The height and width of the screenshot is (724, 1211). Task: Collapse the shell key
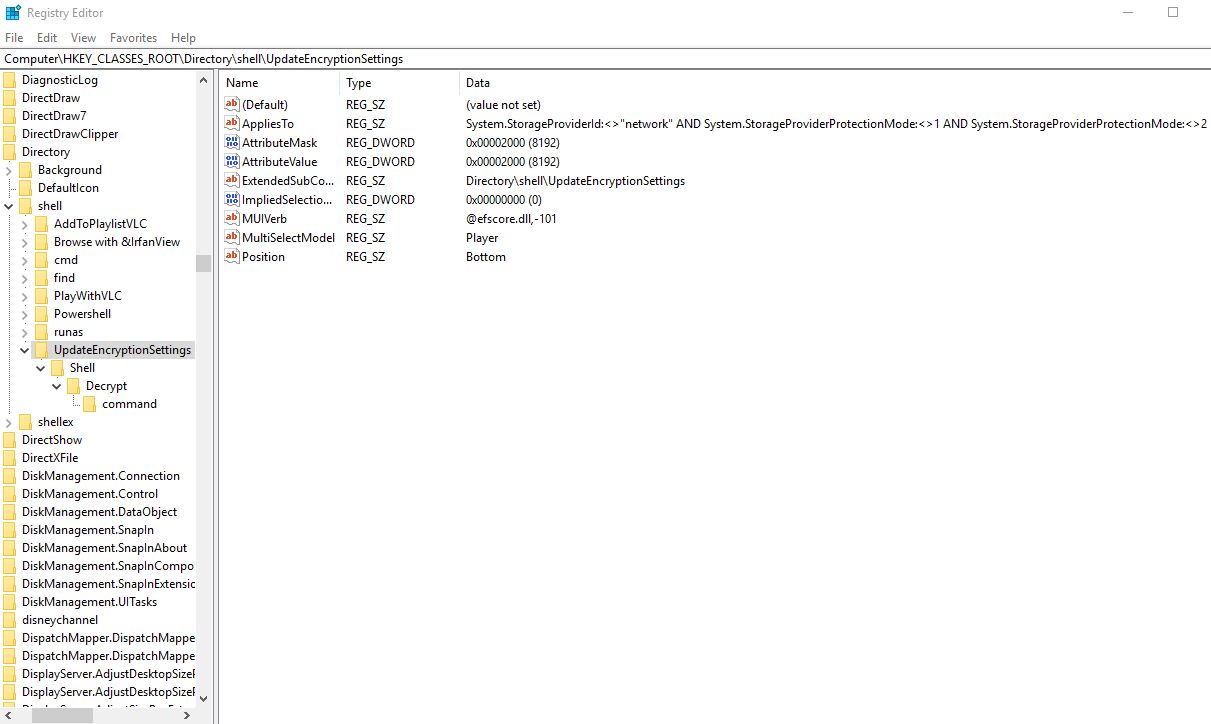8,206
